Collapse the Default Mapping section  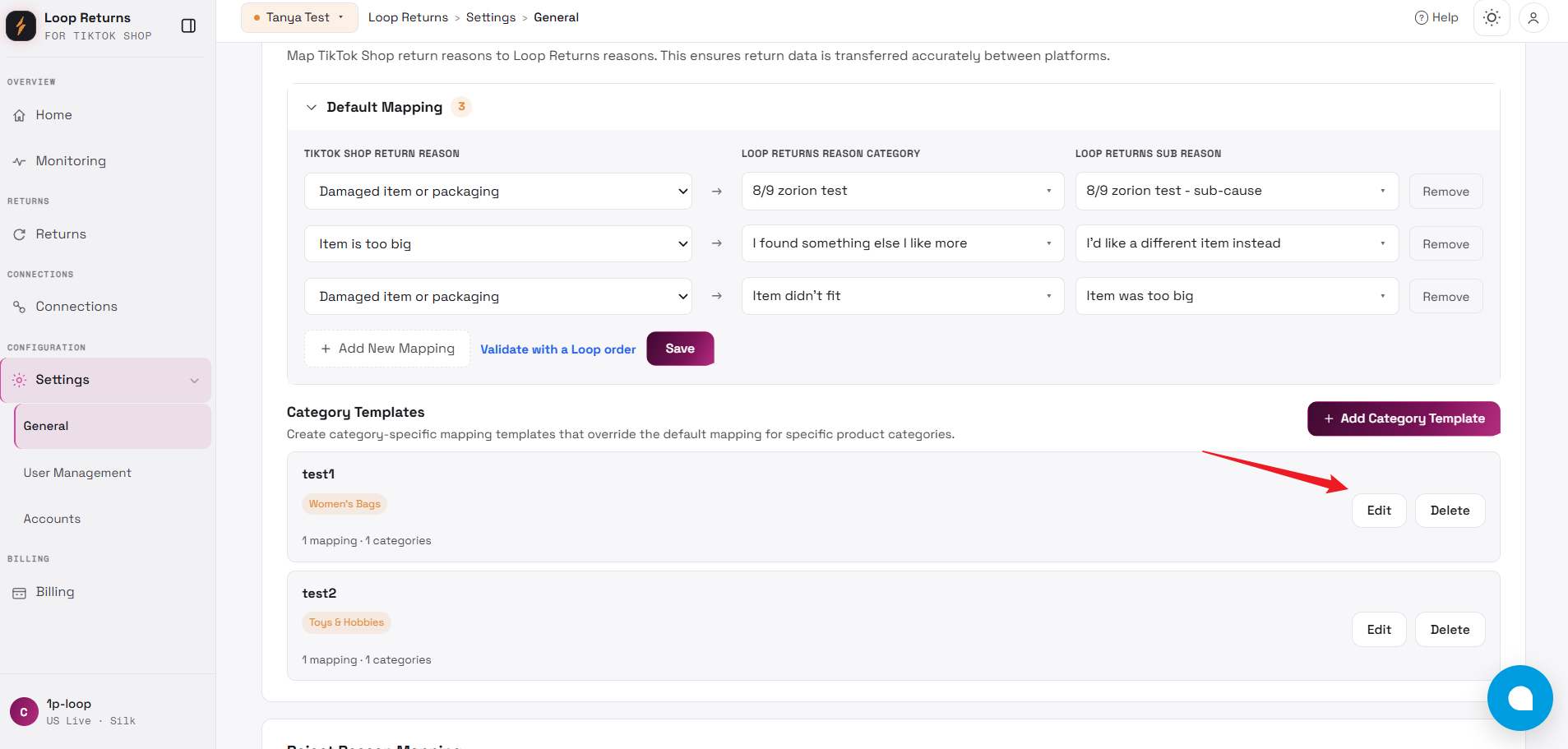pyautogui.click(x=311, y=108)
